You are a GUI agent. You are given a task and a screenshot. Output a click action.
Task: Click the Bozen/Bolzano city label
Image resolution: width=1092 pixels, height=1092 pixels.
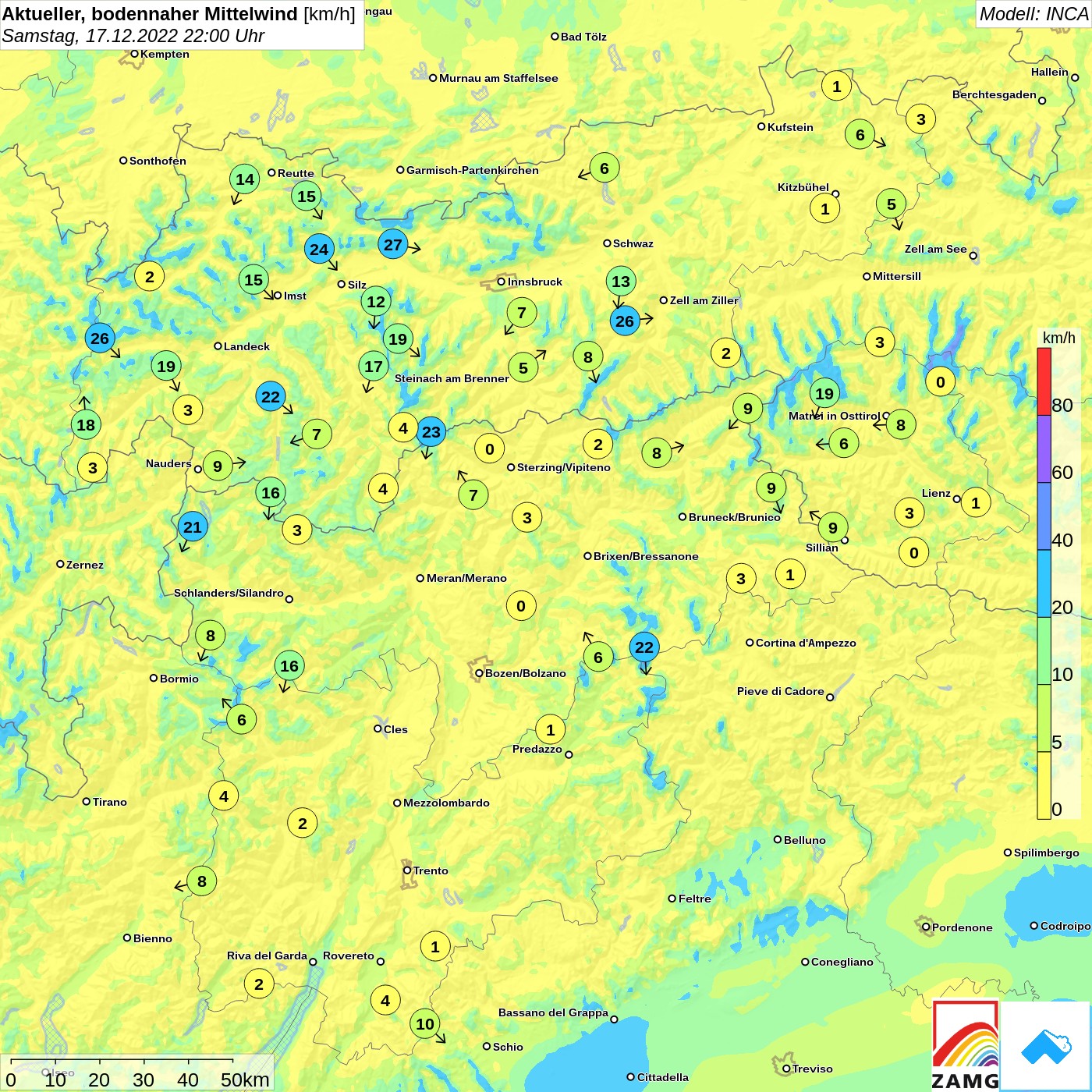tap(526, 673)
